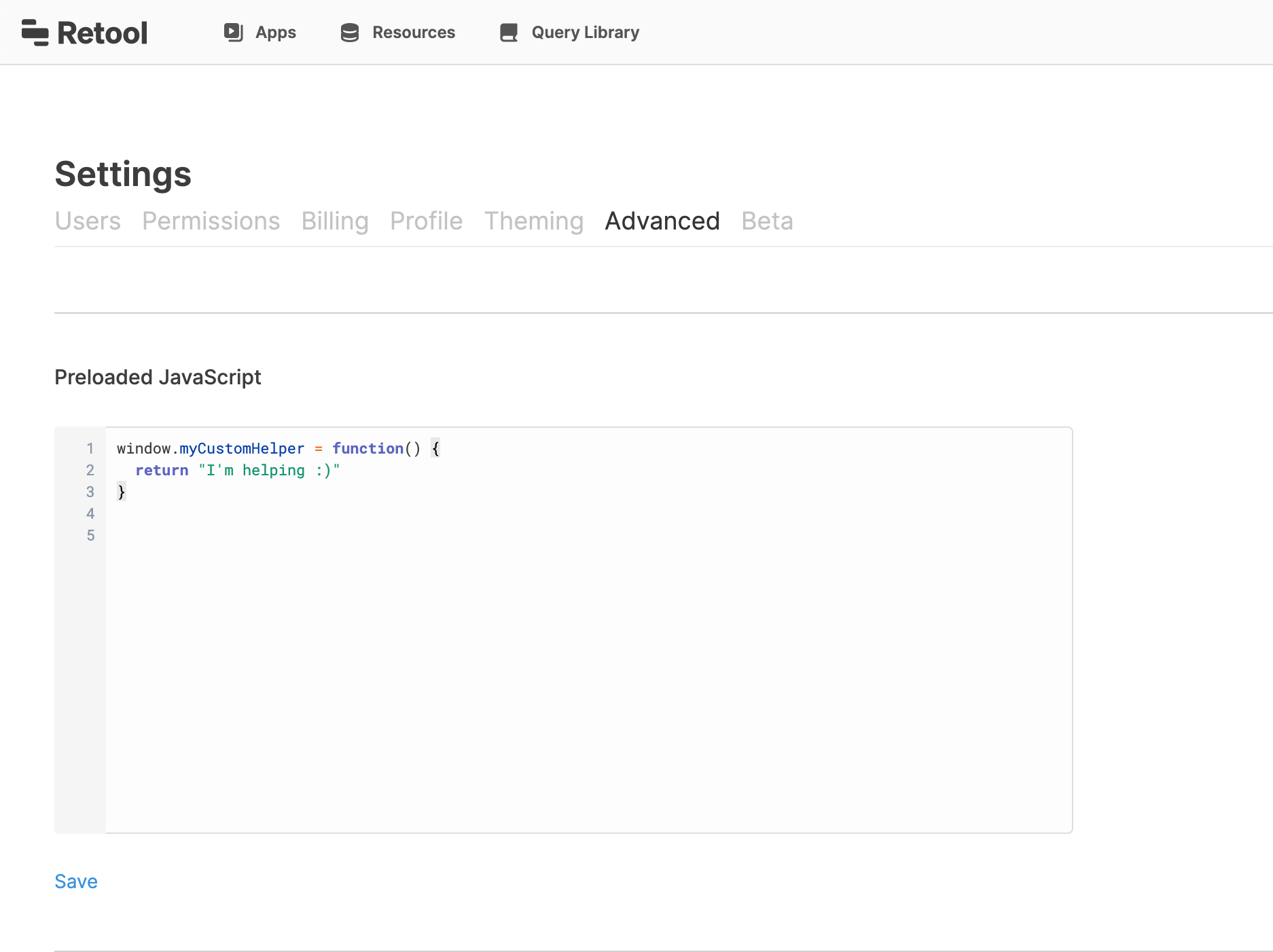Click the Resources database icon
This screenshot has width=1273, height=952.
click(x=350, y=32)
